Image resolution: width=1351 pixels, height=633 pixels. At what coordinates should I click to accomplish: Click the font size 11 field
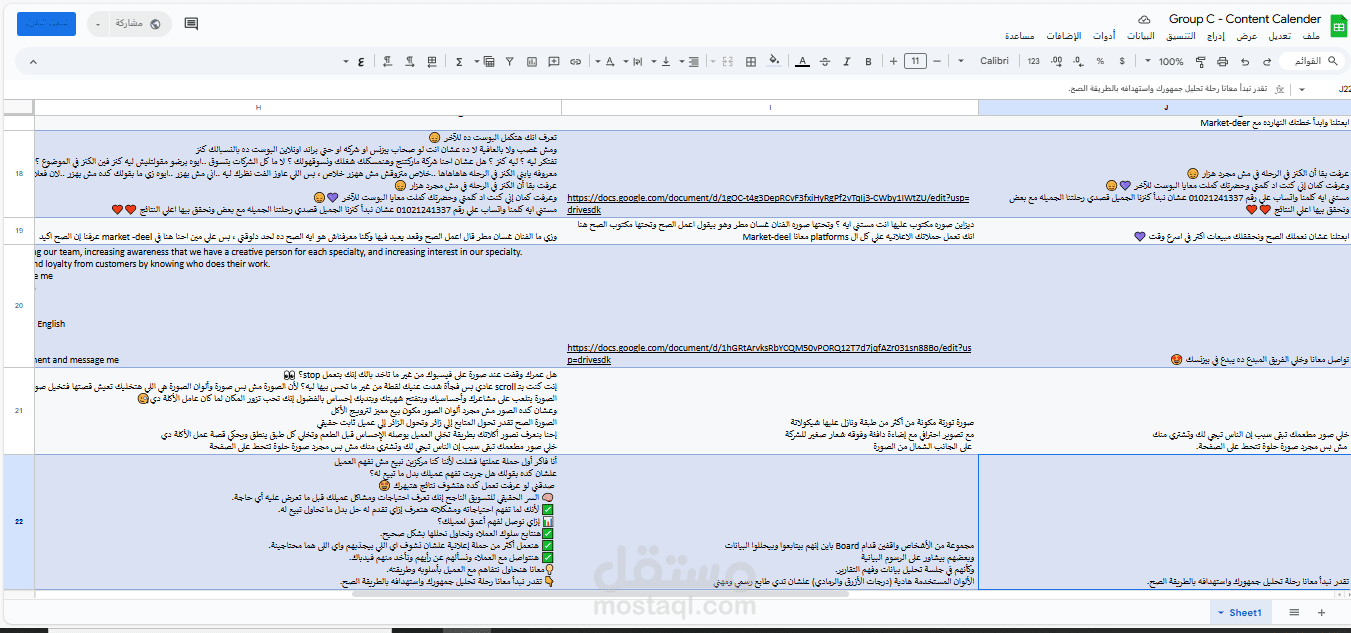[914, 61]
